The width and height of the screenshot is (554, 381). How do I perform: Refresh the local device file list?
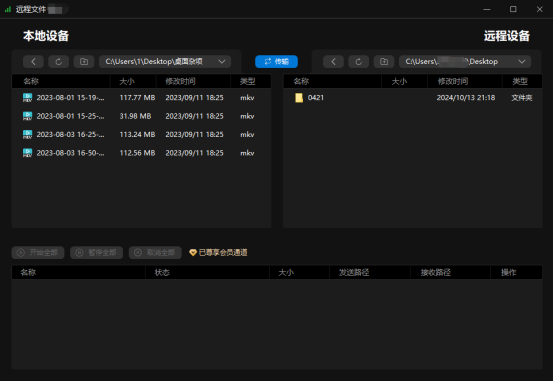[59, 61]
